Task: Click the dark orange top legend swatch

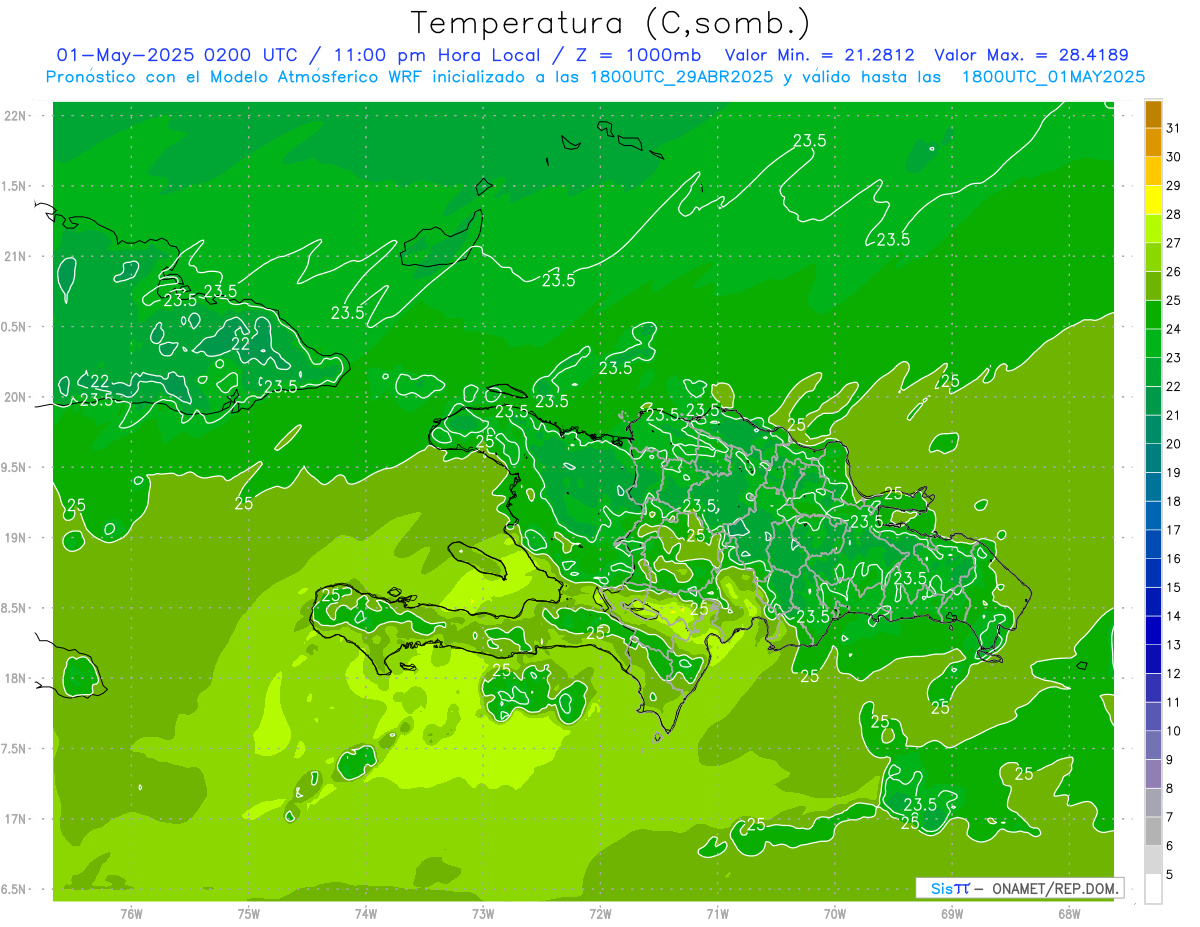Action: pos(1153,114)
